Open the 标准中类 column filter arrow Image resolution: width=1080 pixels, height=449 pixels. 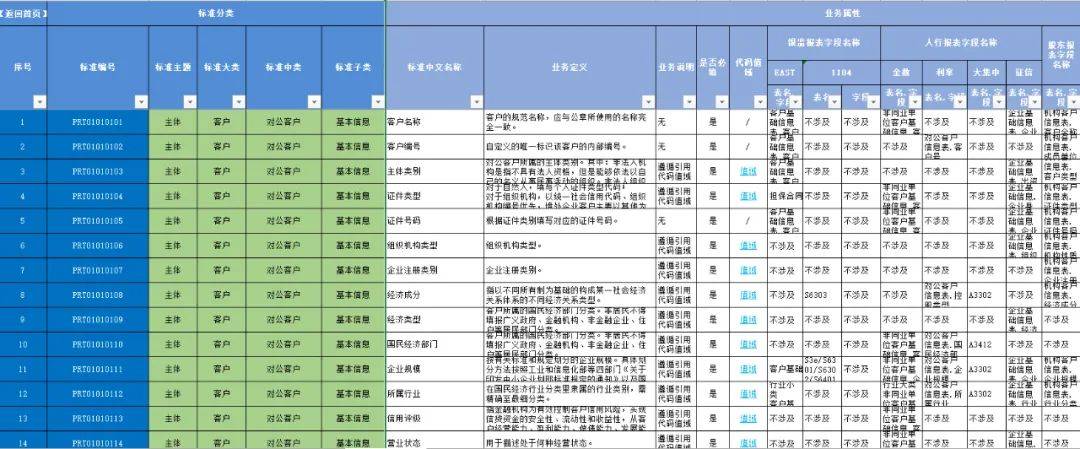click(314, 102)
